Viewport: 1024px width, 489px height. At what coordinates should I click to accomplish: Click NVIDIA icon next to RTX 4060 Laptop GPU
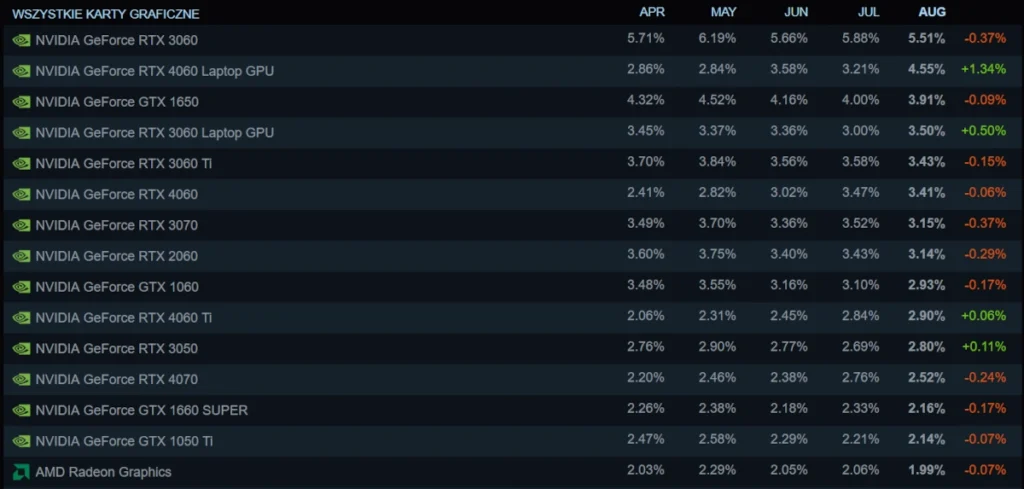pos(21,71)
